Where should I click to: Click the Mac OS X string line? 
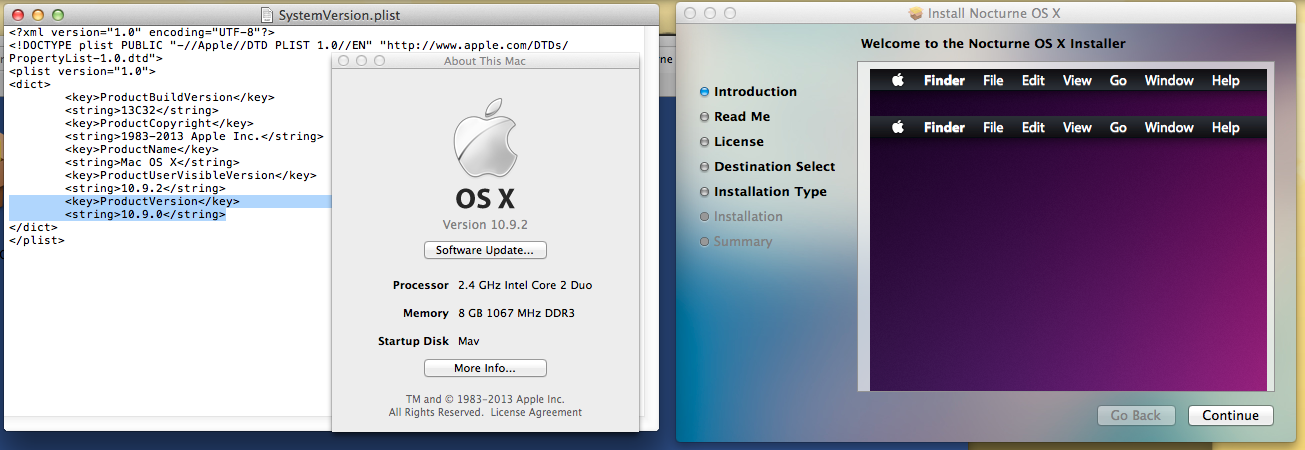(x=152, y=162)
